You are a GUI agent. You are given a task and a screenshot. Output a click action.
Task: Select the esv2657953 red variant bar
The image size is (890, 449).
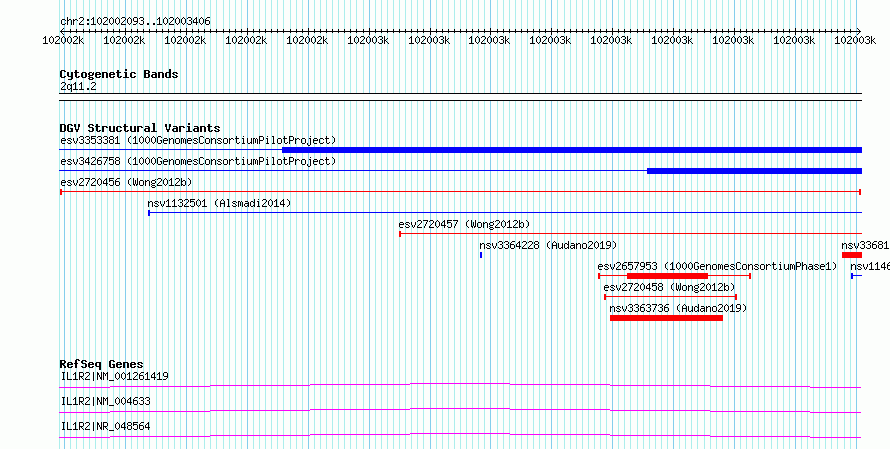pos(674,275)
